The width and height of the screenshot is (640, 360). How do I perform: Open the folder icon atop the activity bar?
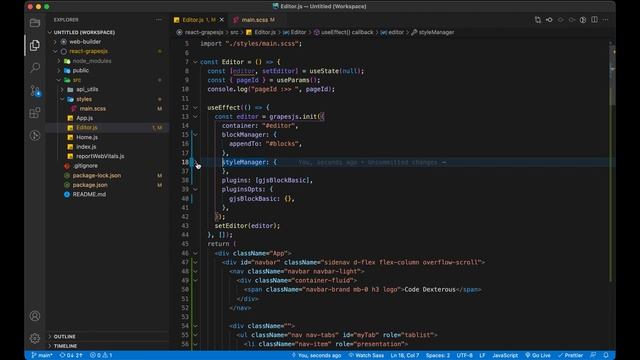click(35, 23)
